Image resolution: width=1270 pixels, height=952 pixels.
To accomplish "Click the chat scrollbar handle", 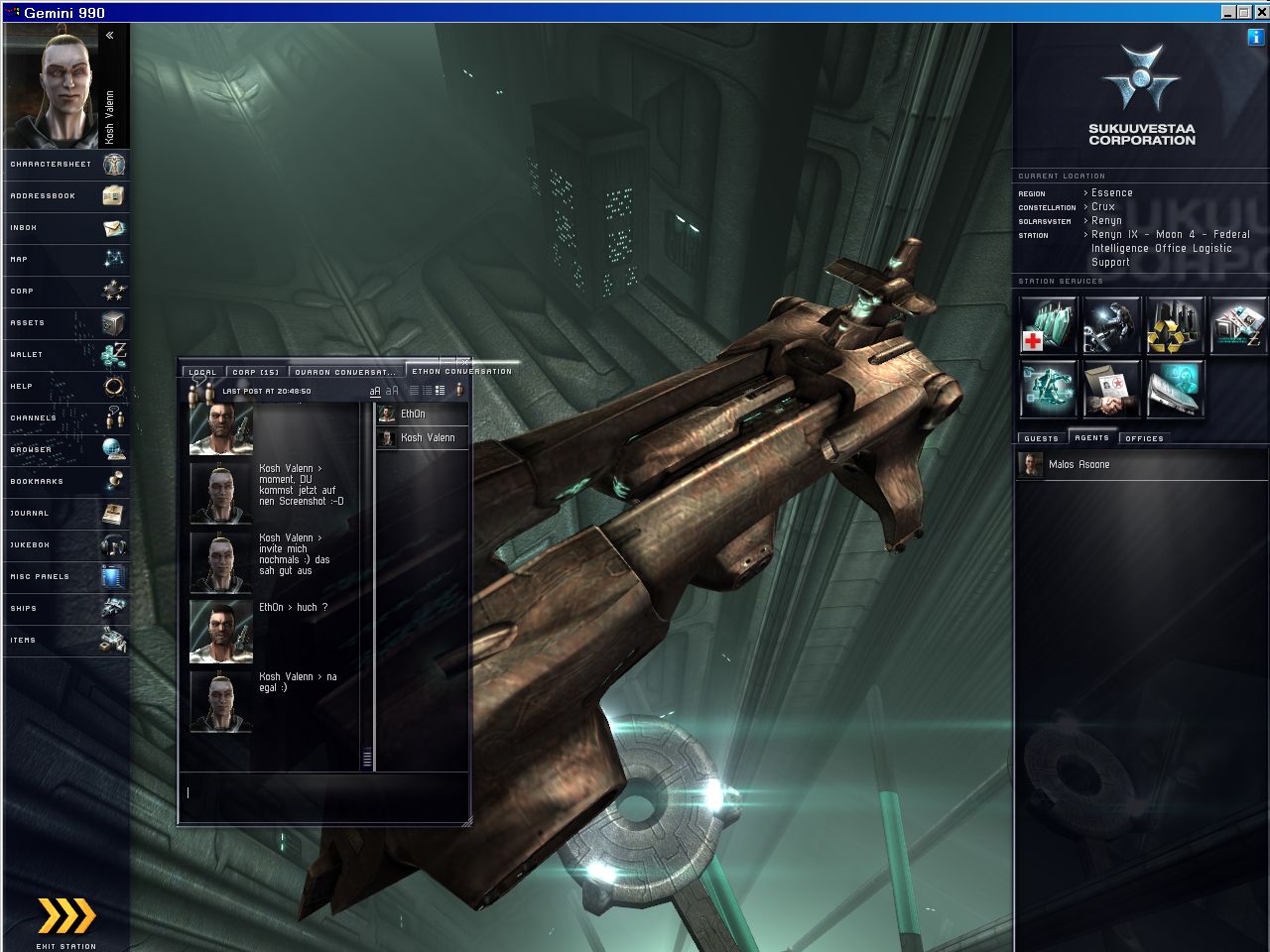I will tap(367, 759).
